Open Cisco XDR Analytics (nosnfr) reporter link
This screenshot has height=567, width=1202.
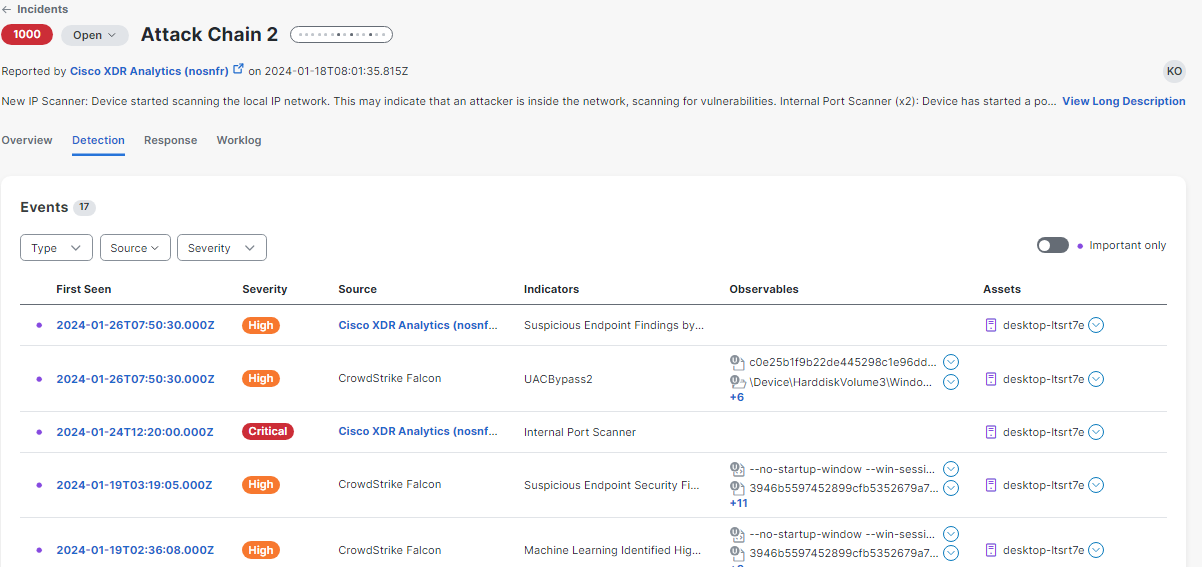coord(149,71)
